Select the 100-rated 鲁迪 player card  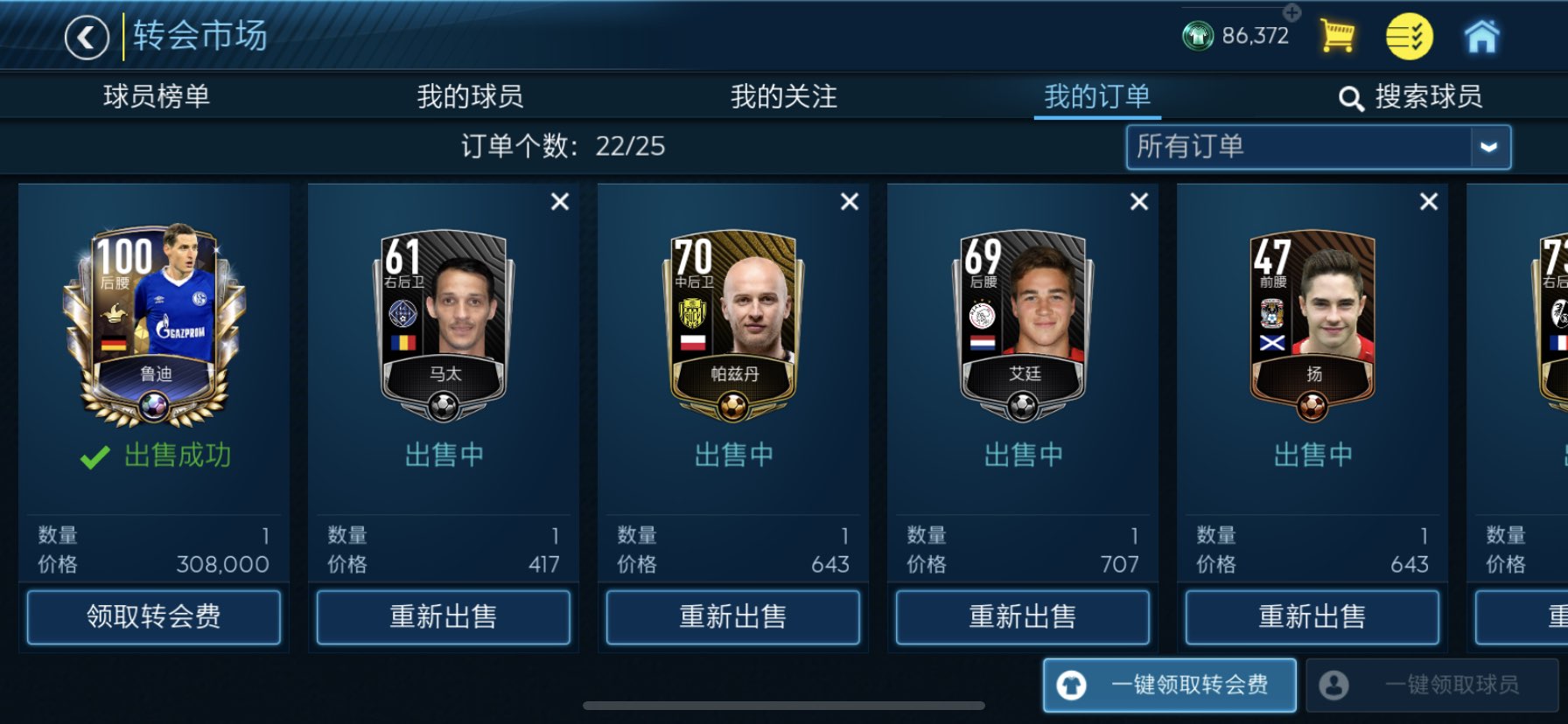point(155,325)
